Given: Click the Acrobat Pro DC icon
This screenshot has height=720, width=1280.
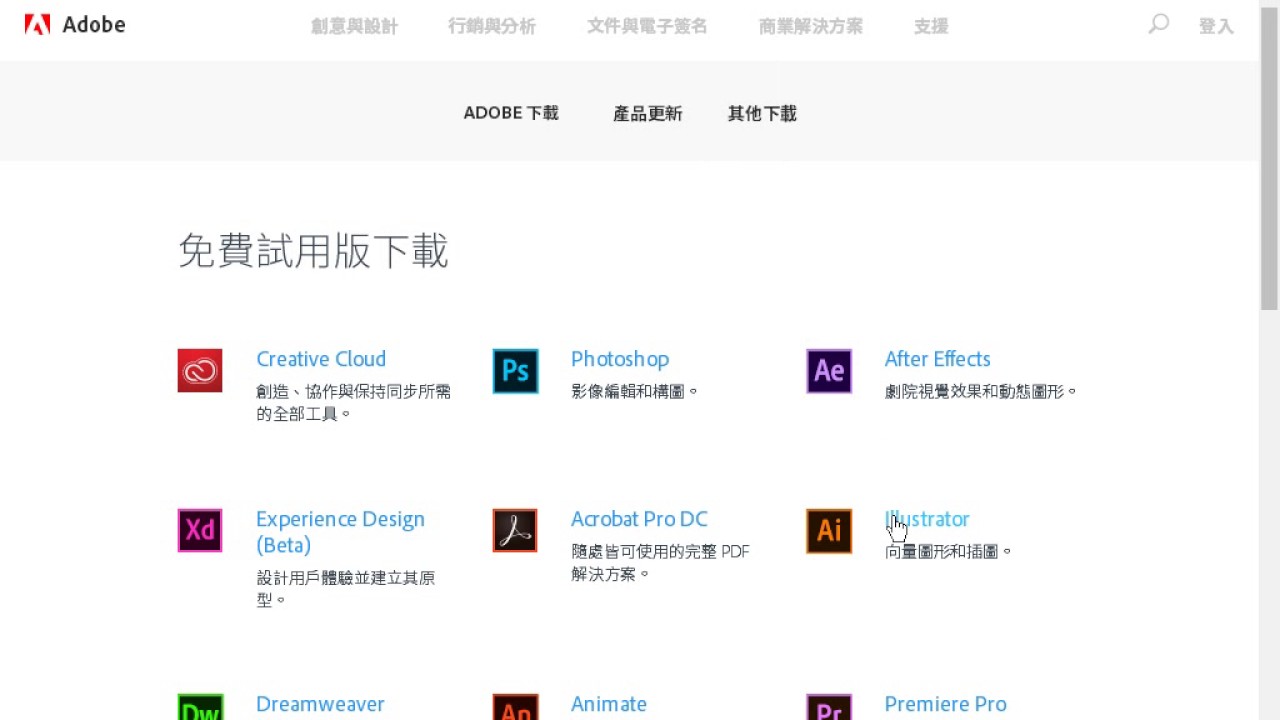Looking at the screenshot, I should [x=515, y=530].
